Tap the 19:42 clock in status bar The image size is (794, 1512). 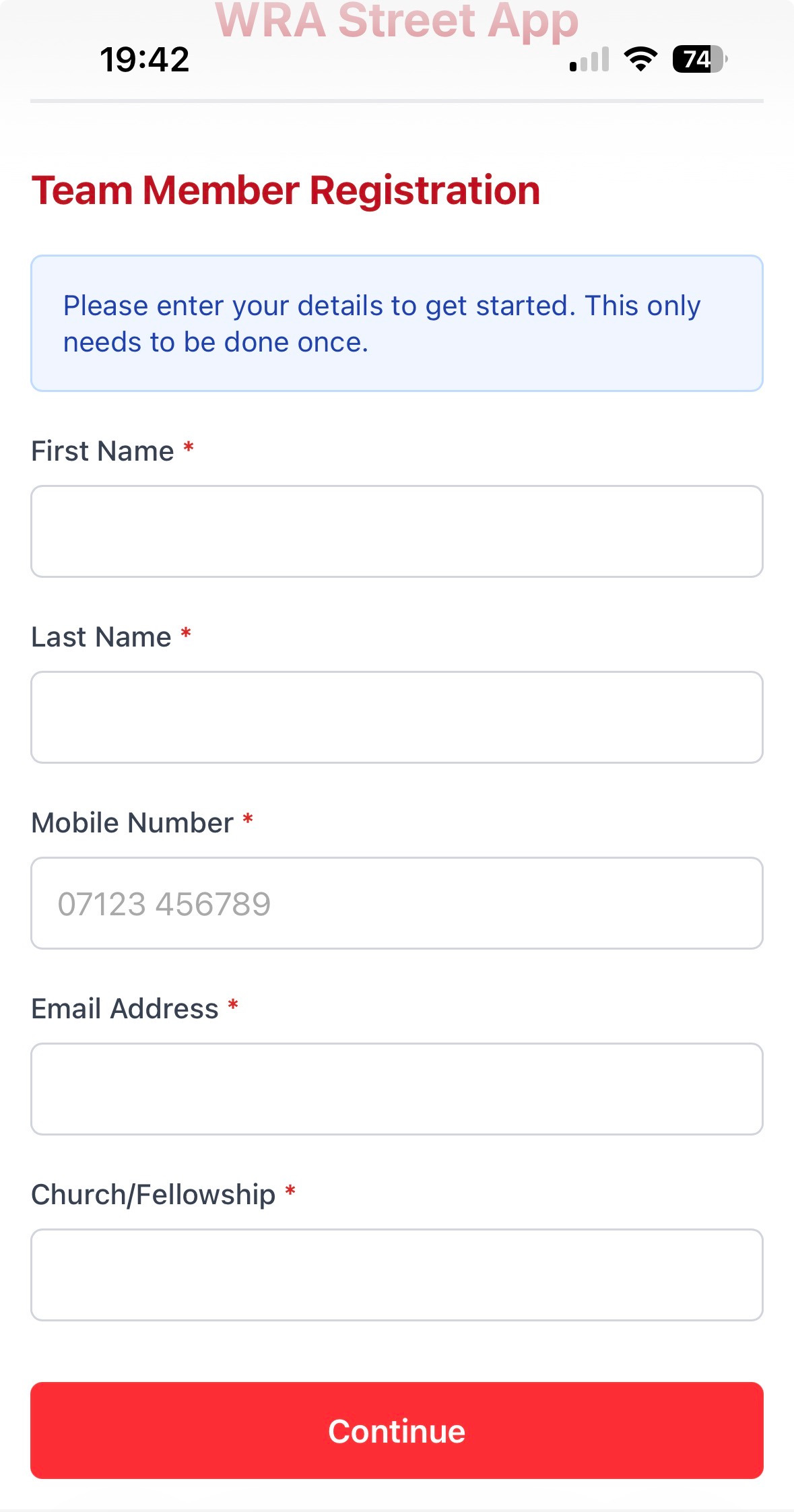pos(144,59)
